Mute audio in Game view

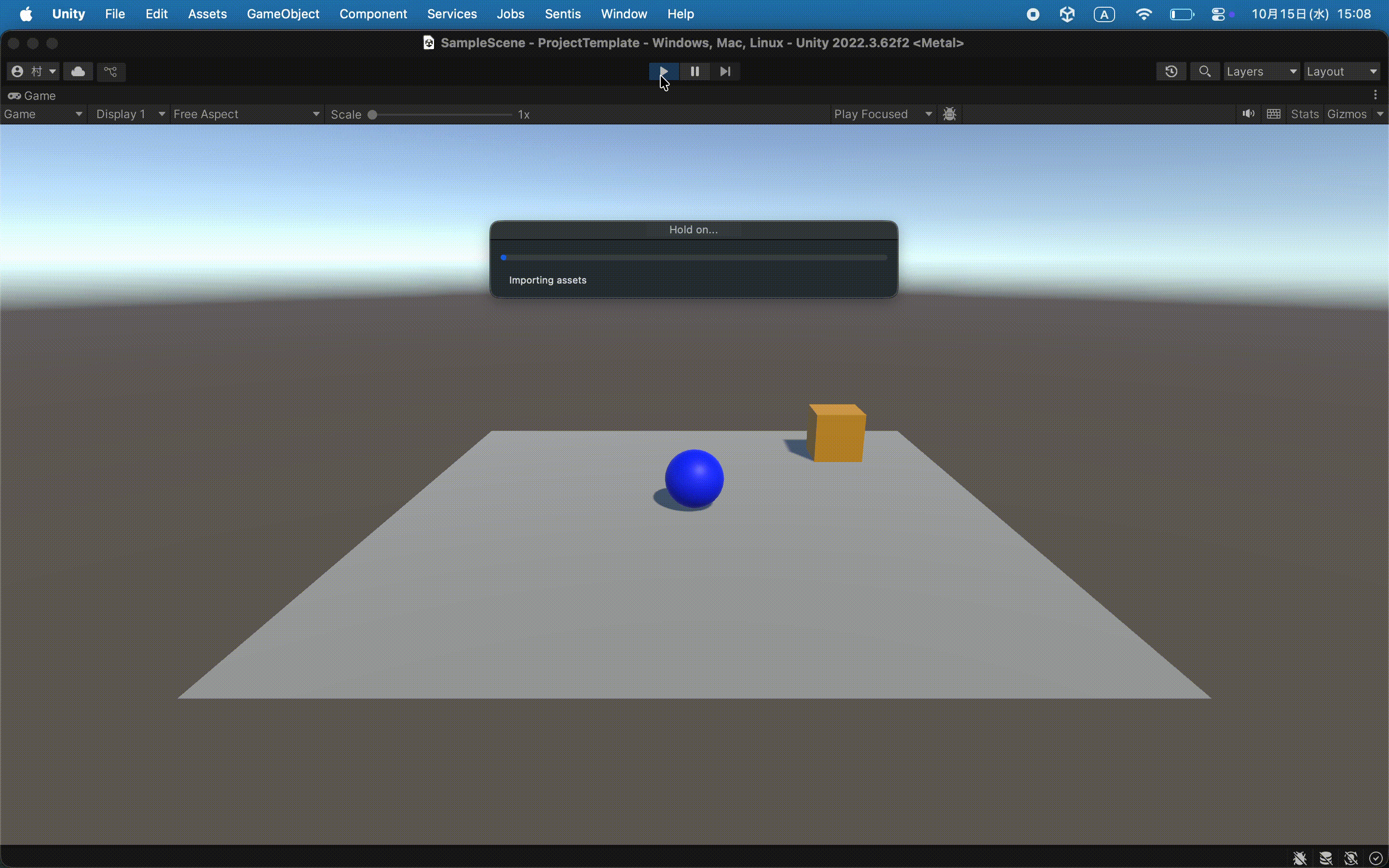(1248, 114)
